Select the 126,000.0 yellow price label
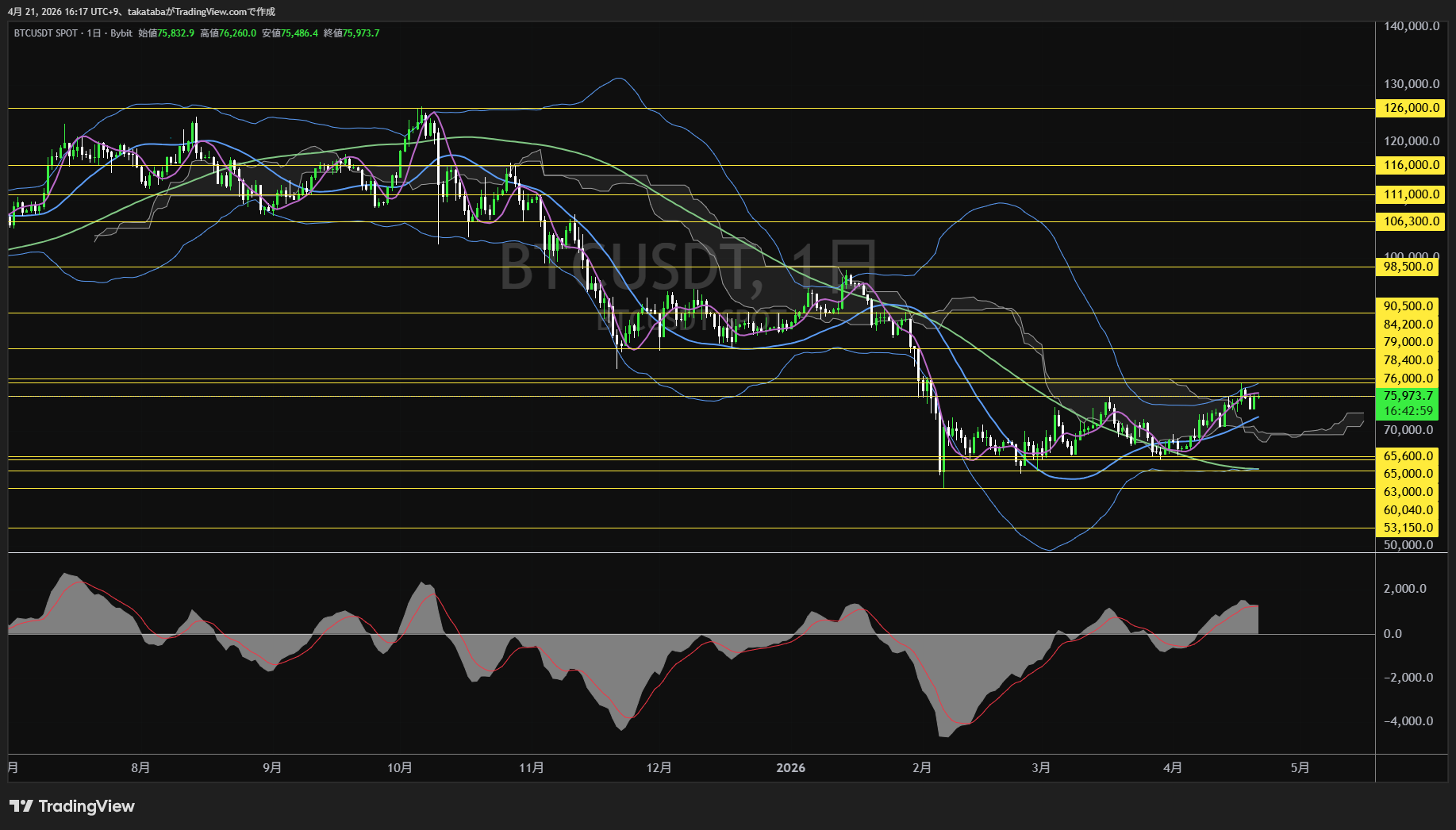This screenshot has width=1456, height=830. click(x=1412, y=108)
